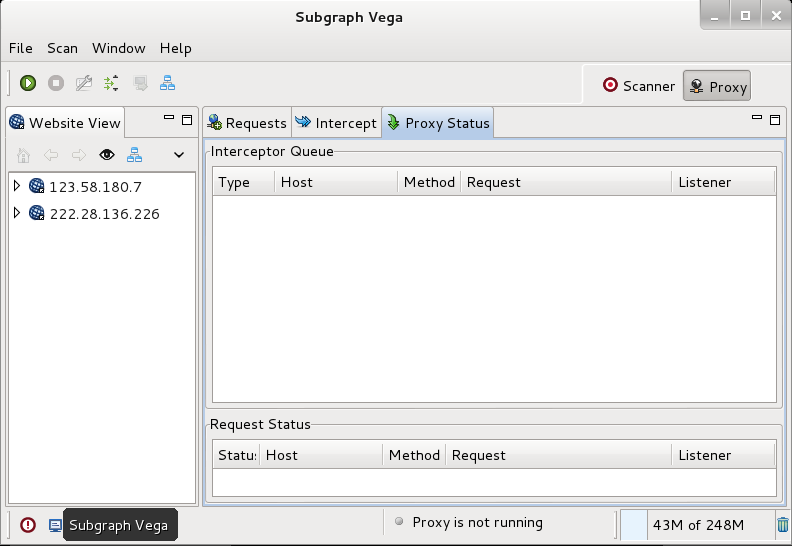Image resolution: width=792 pixels, height=546 pixels.
Task: Click Type column header in Interceptor Queue
Action: [244, 182]
